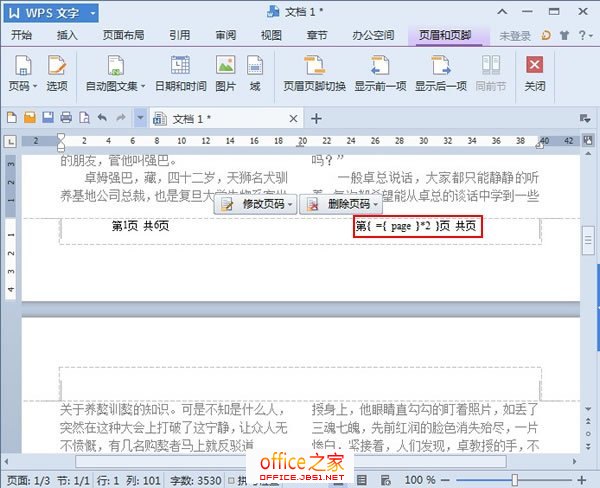Screen dimensions: 600x488
Task: Open the 修改页码 dropdown arrow
Action: pos(290,205)
